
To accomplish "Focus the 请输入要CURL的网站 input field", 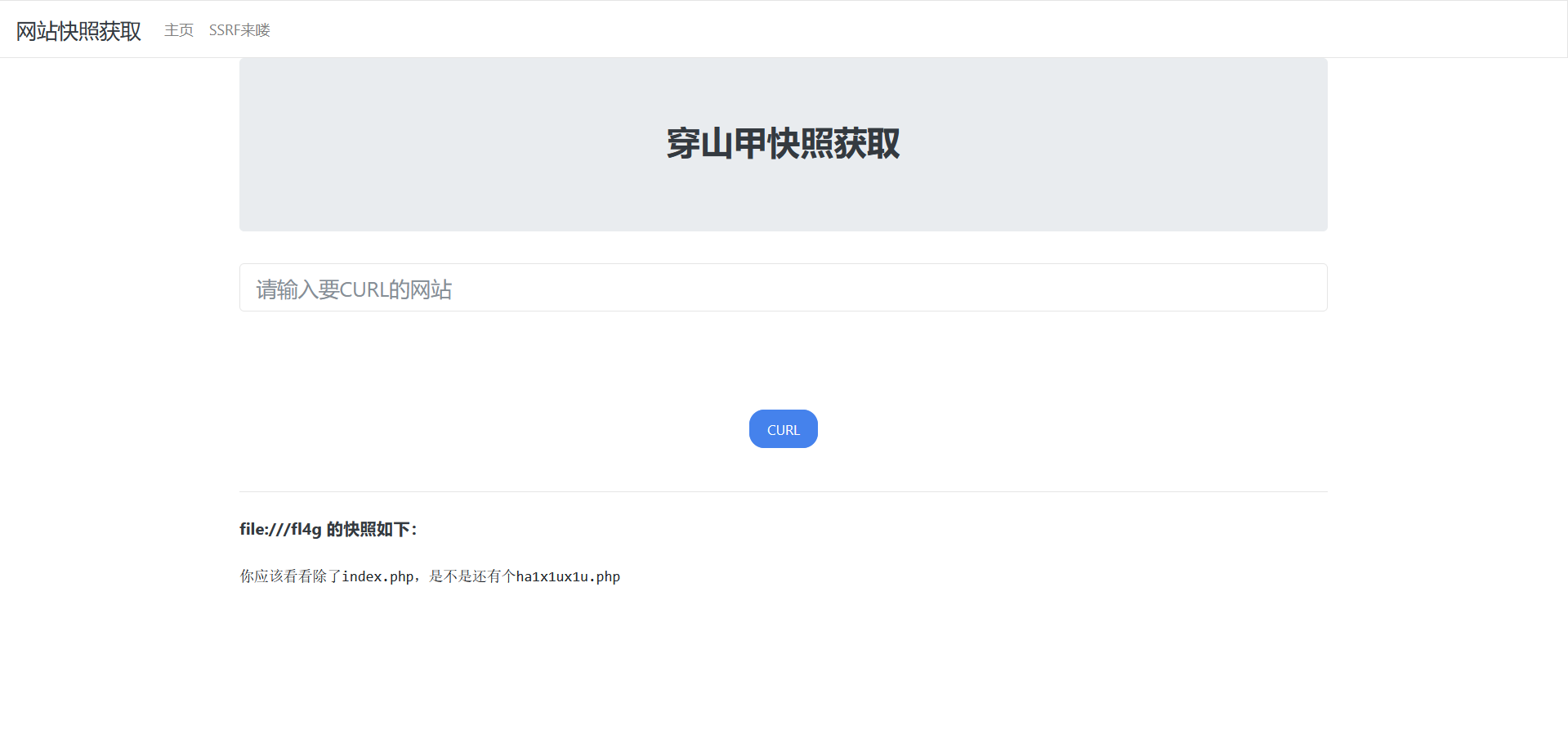I will click(783, 288).
